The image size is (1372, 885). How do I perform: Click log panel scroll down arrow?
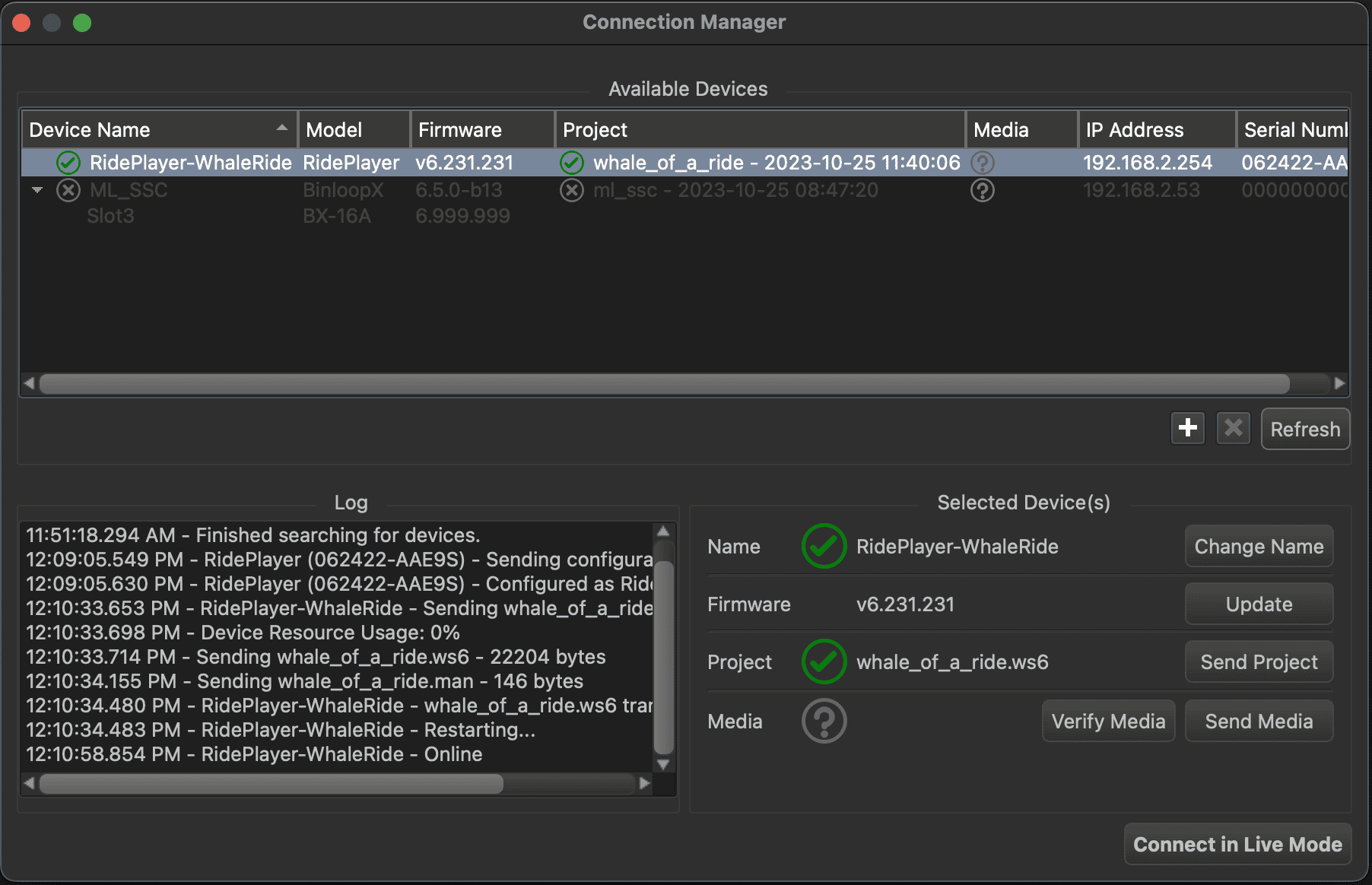coord(663,764)
